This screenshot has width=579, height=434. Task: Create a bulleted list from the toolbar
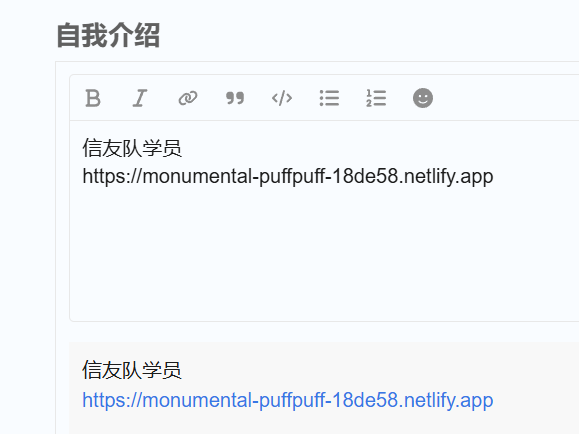[329, 98]
